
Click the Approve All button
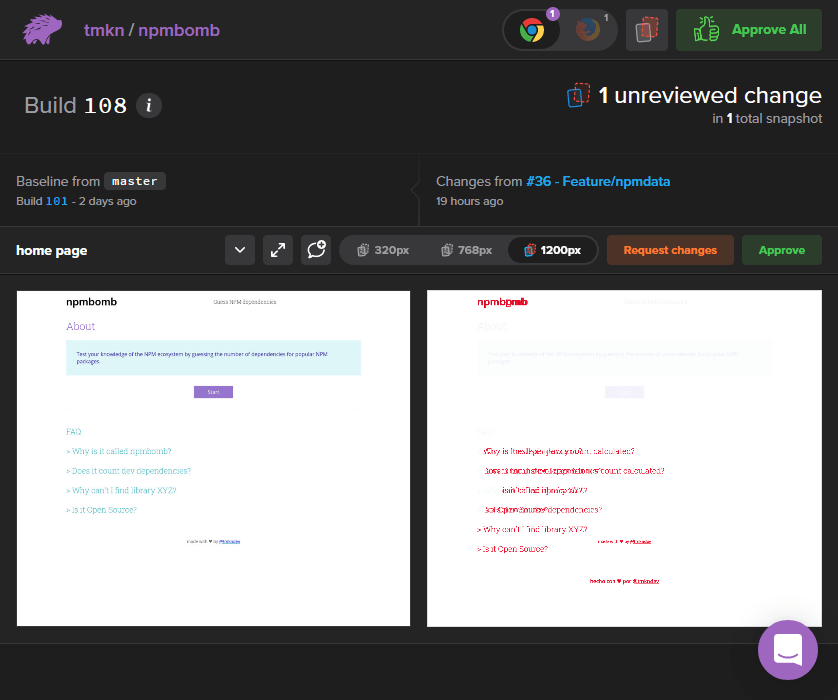pyautogui.click(x=749, y=30)
